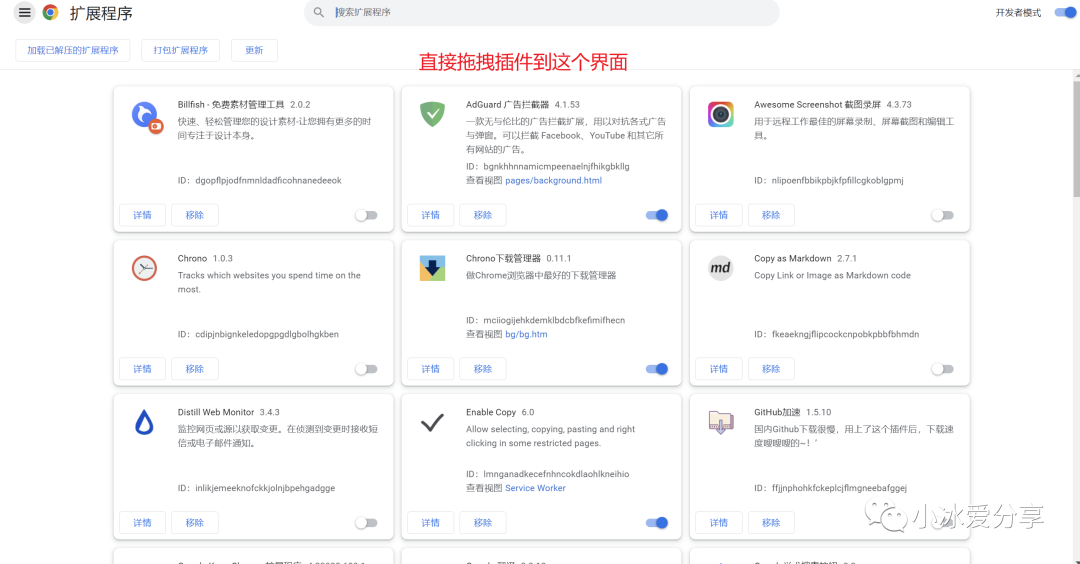Screen dimensions: 1080x564
Task: Click 移除 to remove Enable Copy
Action: click(483, 523)
